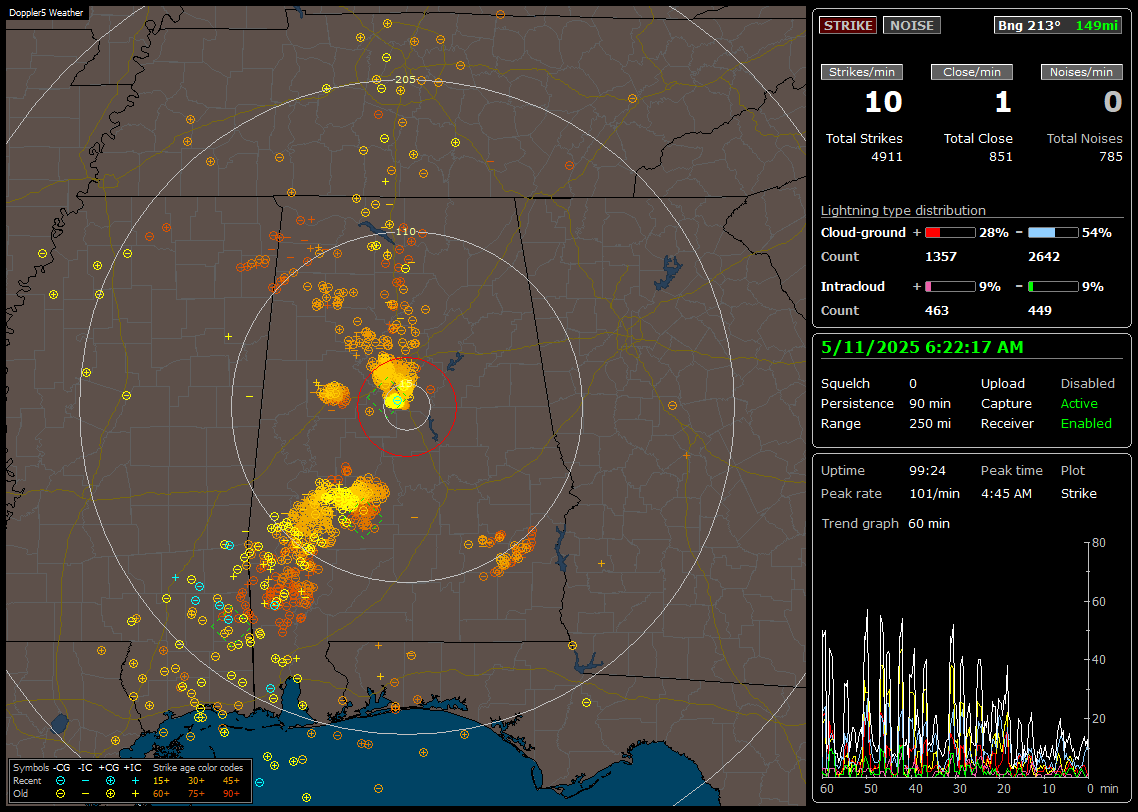
Task: Click the Receiver status Enabled
Action: 1086,424
